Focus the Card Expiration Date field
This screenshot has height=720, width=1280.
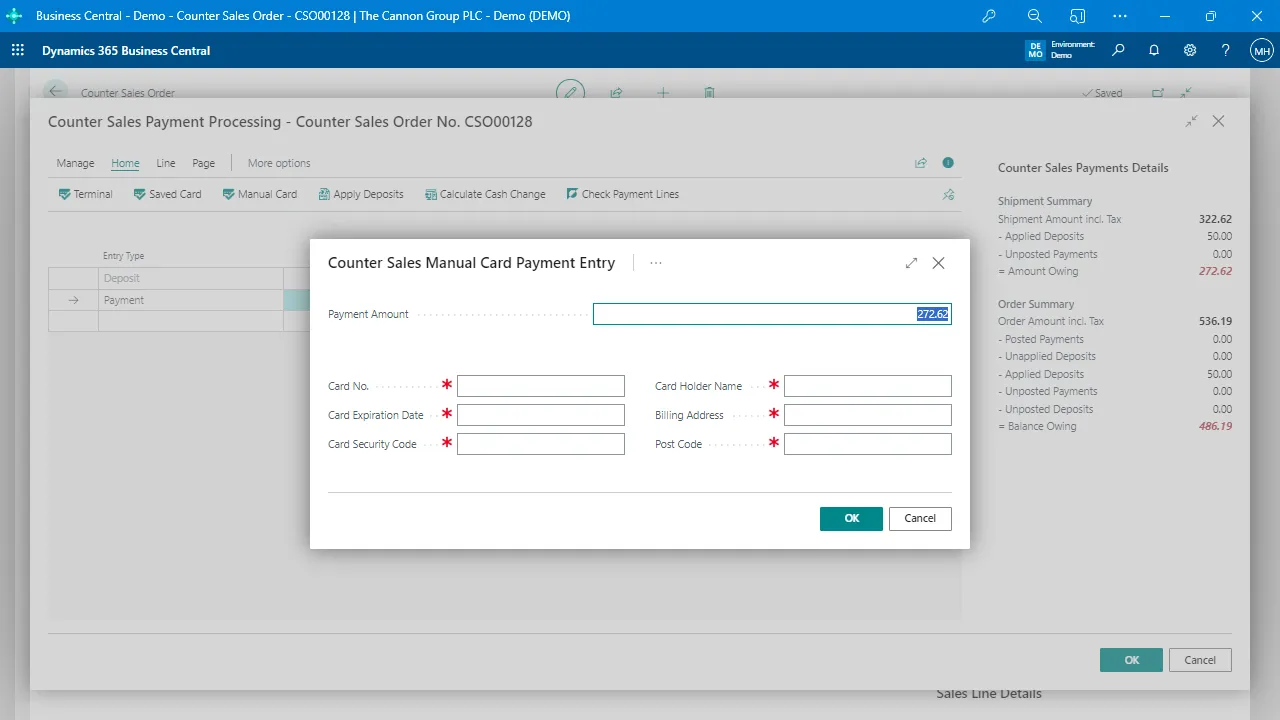pyautogui.click(x=540, y=415)
